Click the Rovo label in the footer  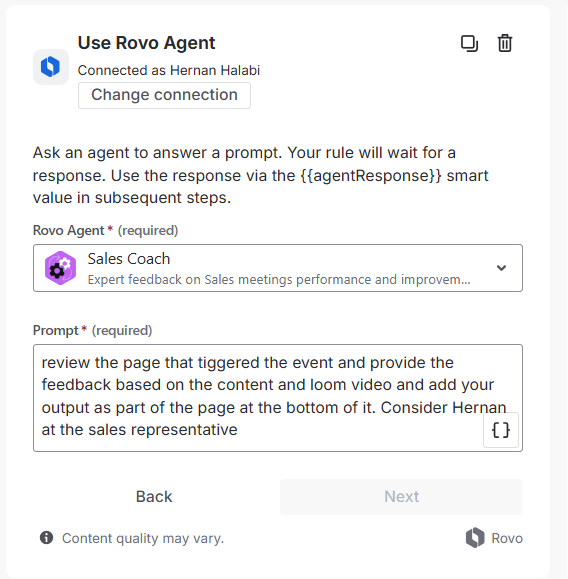pyautogui.click(x=507, y=538)
